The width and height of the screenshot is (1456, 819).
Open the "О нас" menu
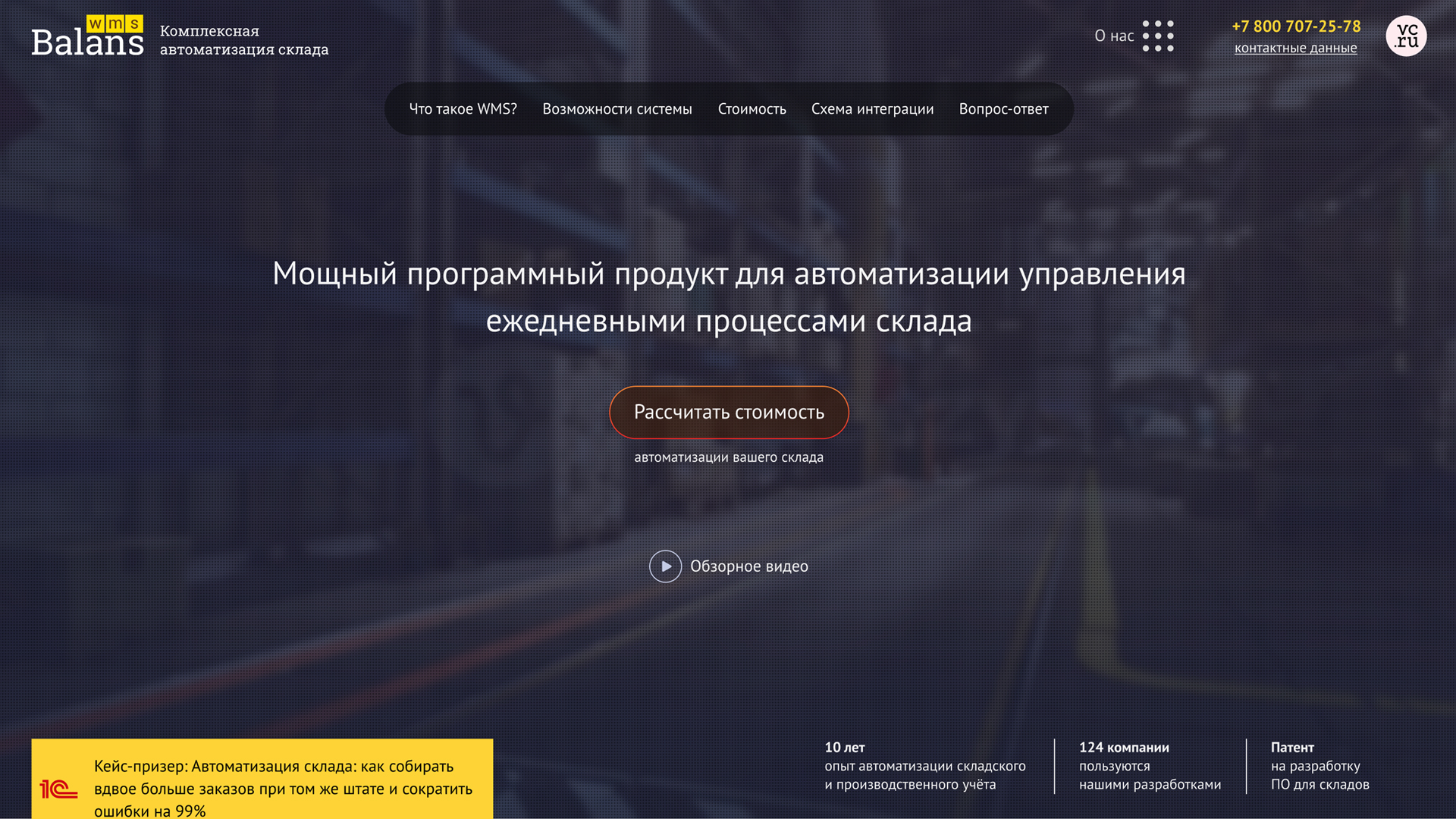[x=1114, y=36]
